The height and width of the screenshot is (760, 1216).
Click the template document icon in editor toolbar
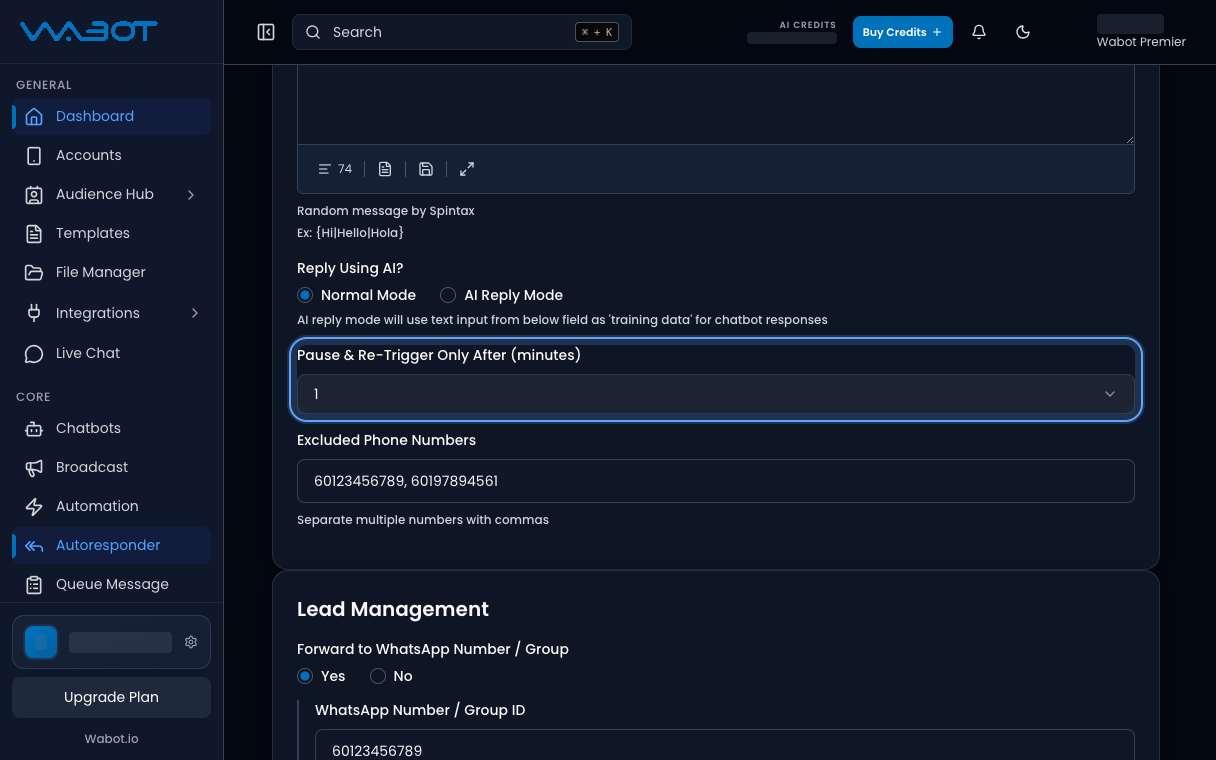(x=385, y=169)
